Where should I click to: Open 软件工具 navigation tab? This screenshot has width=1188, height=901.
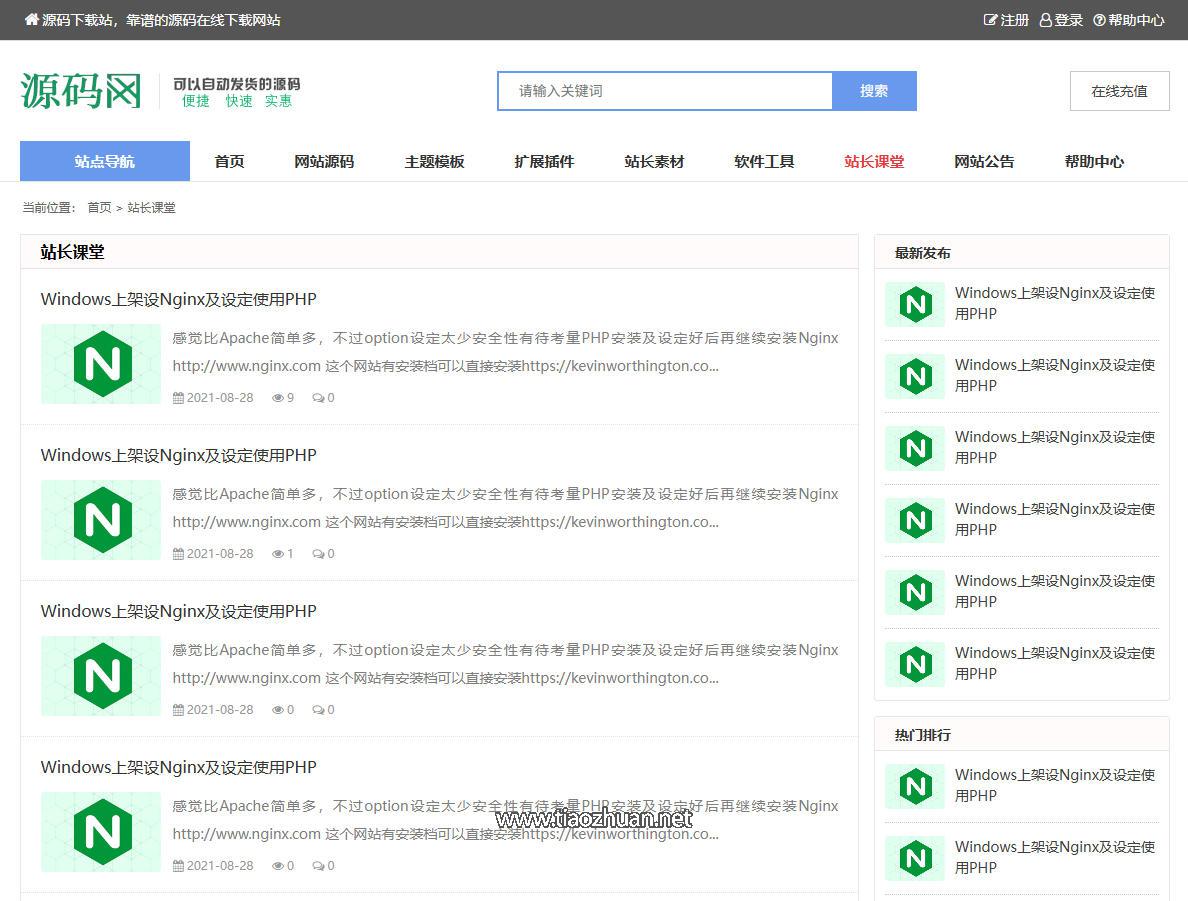pyautogui.click(x=764, y=161)
